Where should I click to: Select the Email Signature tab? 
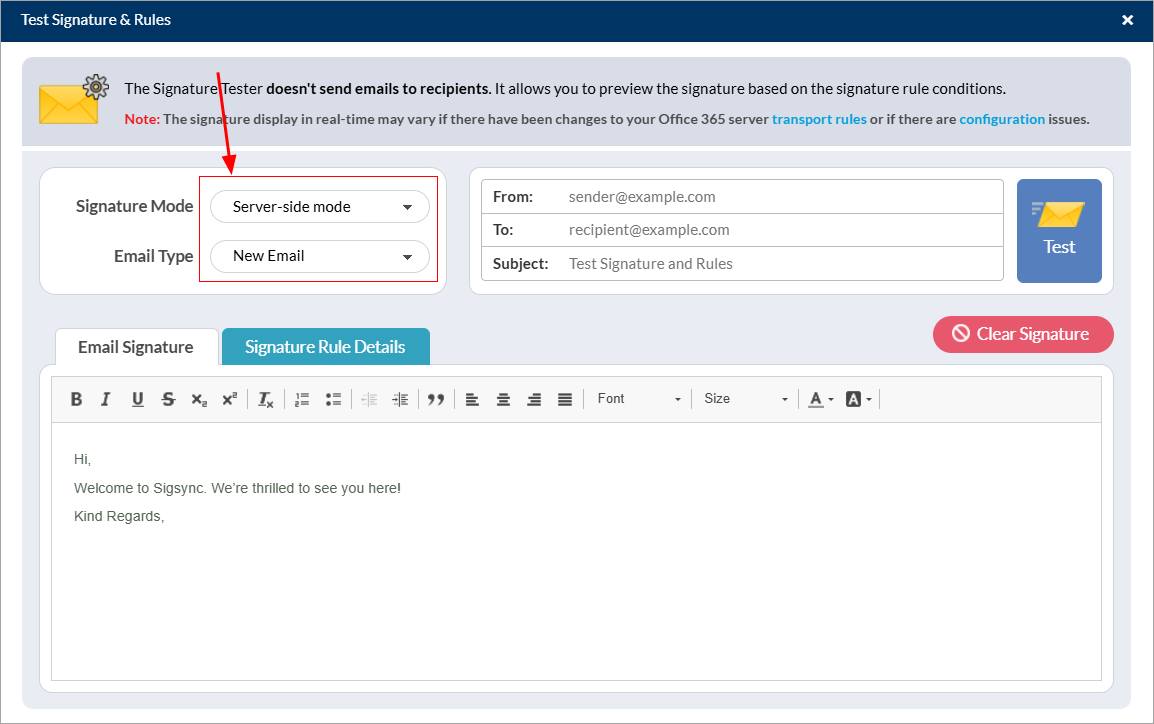(x=136, y=347)
